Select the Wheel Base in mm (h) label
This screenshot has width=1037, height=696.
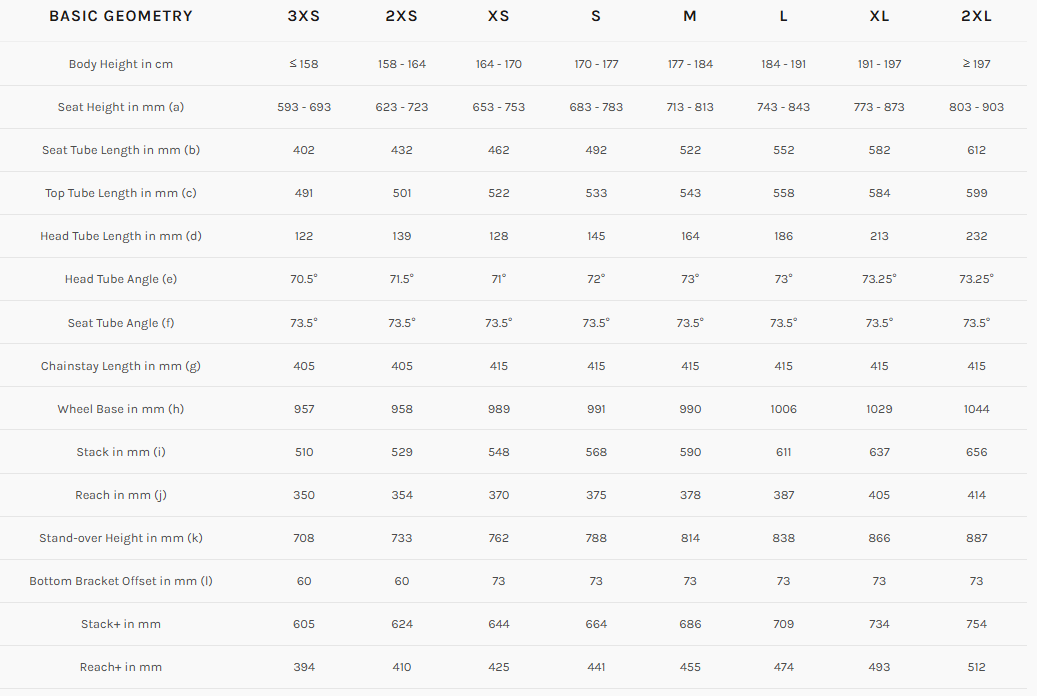121,409
